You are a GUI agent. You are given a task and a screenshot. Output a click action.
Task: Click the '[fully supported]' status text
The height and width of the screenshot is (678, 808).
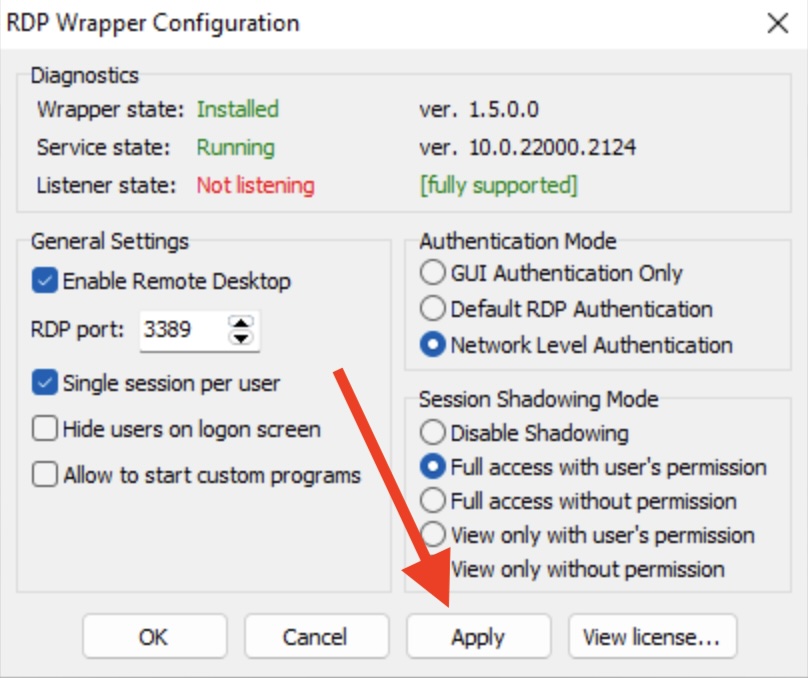499,185
